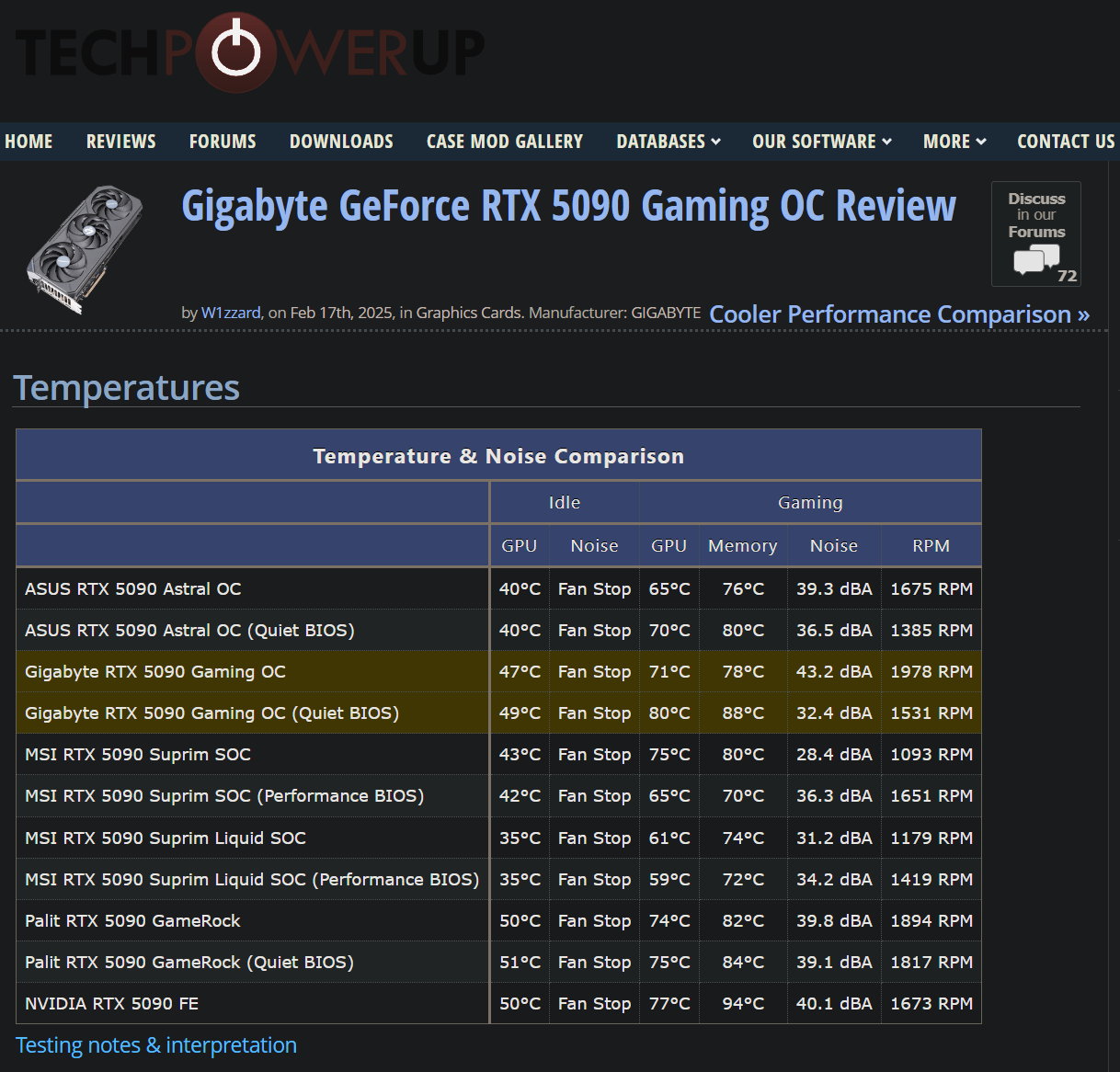
Task: Select the NVIDIA RTX 5090 FE row
Action: click(x=498, y=1003)
